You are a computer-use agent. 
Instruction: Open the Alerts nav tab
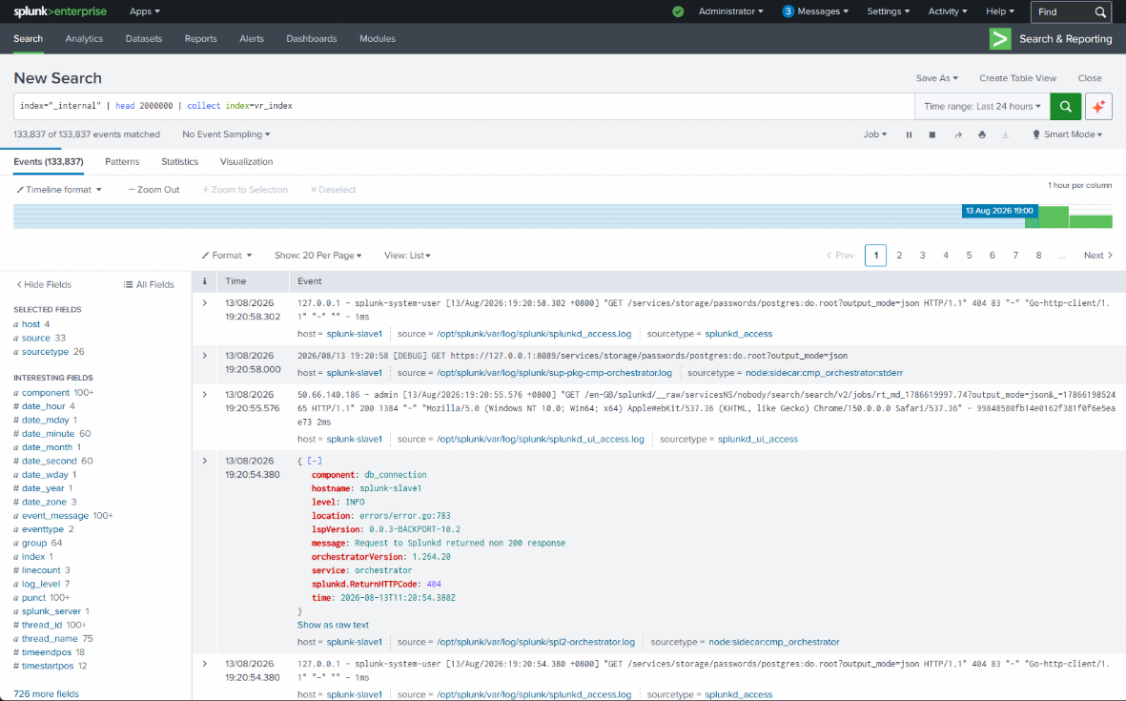tap(251, 39)
